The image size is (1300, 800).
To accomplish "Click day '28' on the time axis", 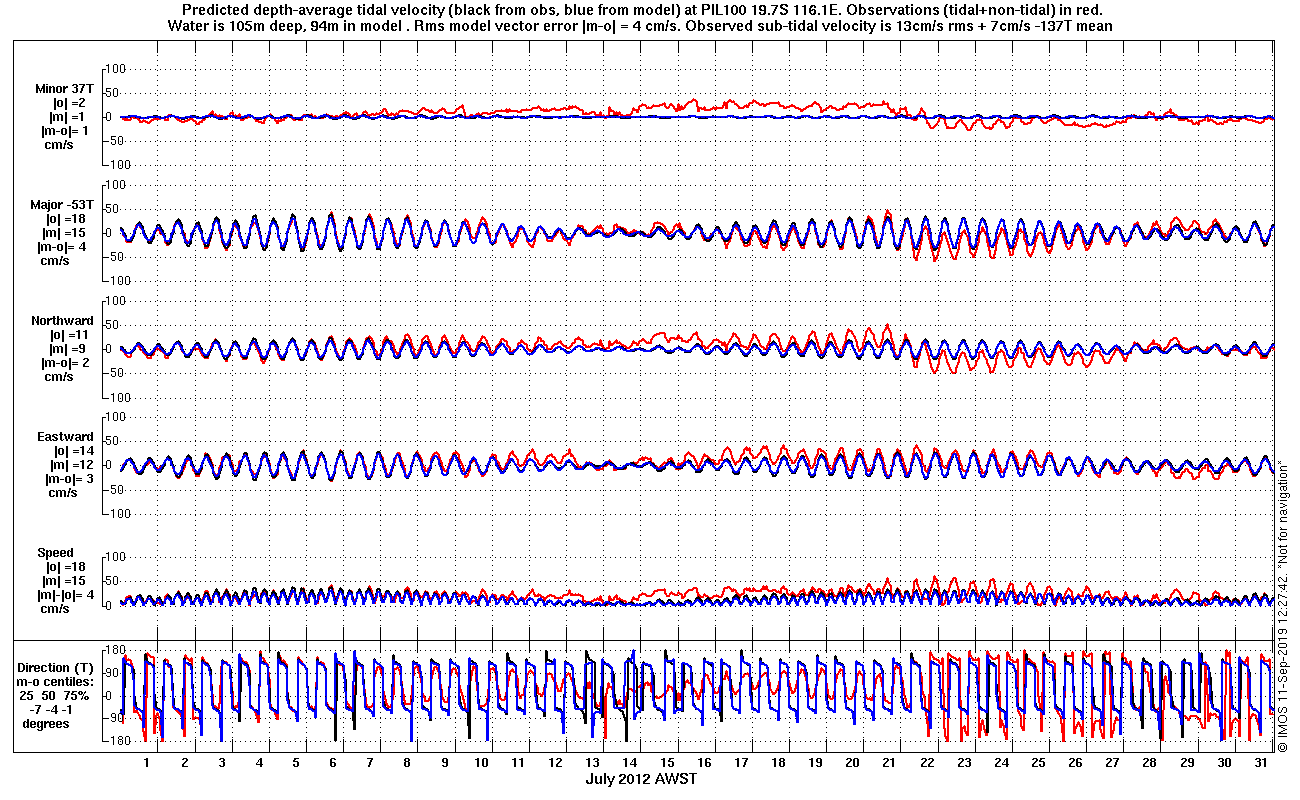I will [1148, 763].
